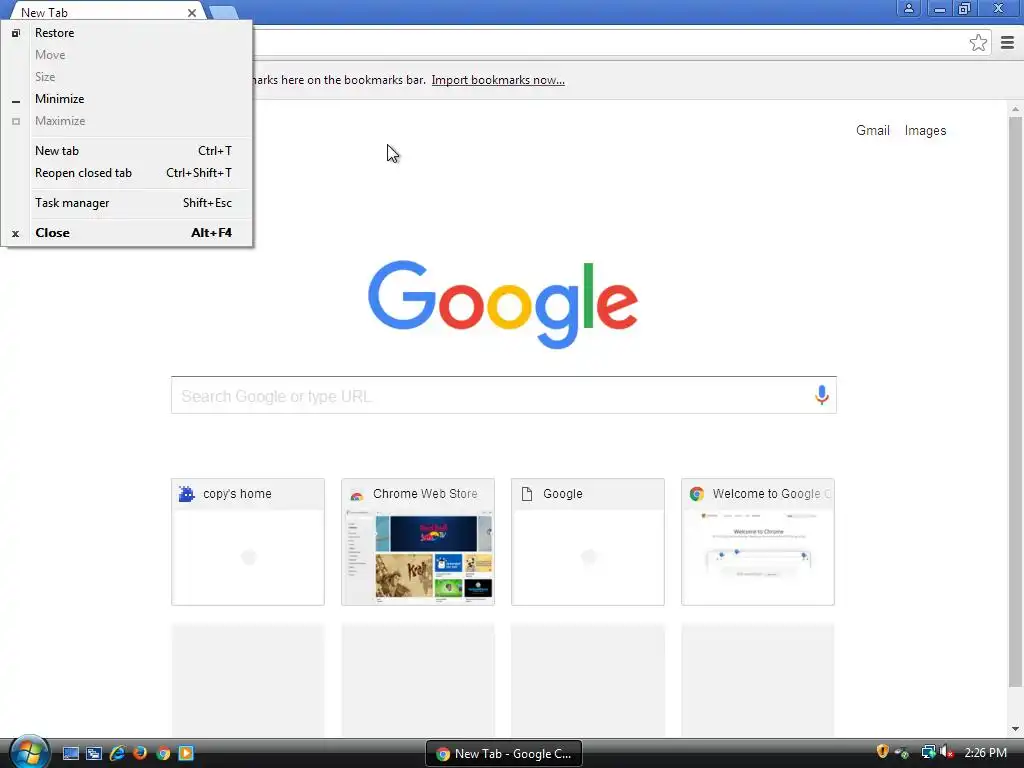Click the vertical scrollbar thumb
Image resolution: width=1024 pixels, height=768 pixels.
coord(1015,402)
